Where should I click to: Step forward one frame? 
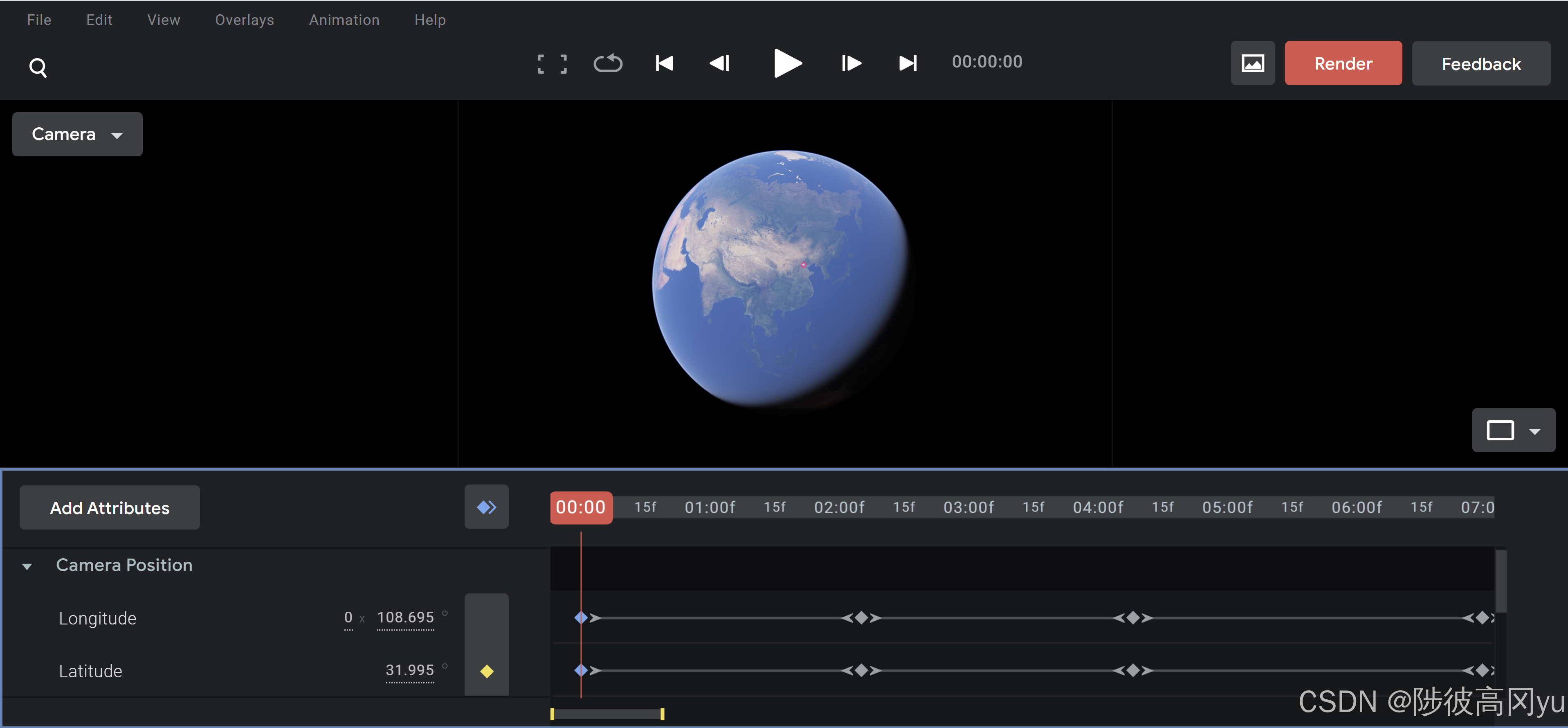(x=851, y=63)
